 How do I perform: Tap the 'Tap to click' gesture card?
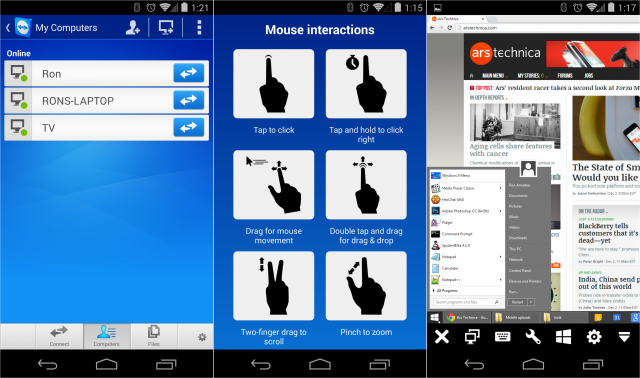click(273, 84)
